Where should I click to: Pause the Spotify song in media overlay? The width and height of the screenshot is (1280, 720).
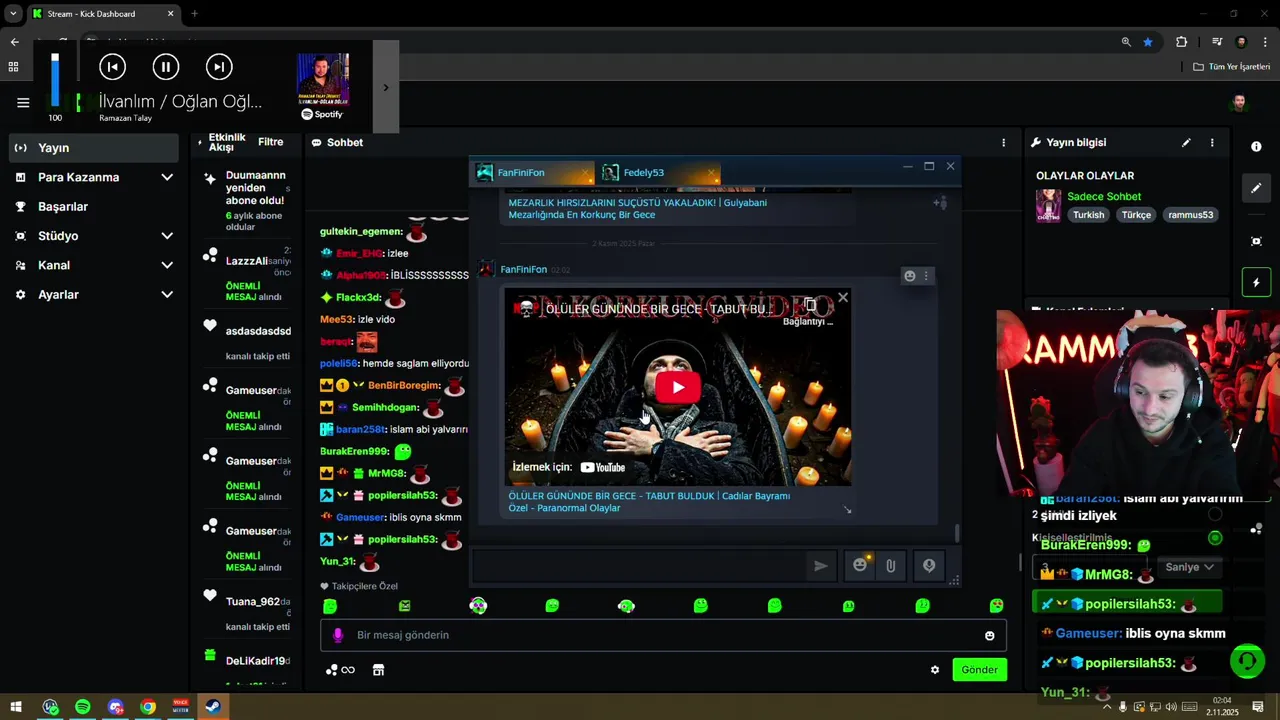[165, 67]
